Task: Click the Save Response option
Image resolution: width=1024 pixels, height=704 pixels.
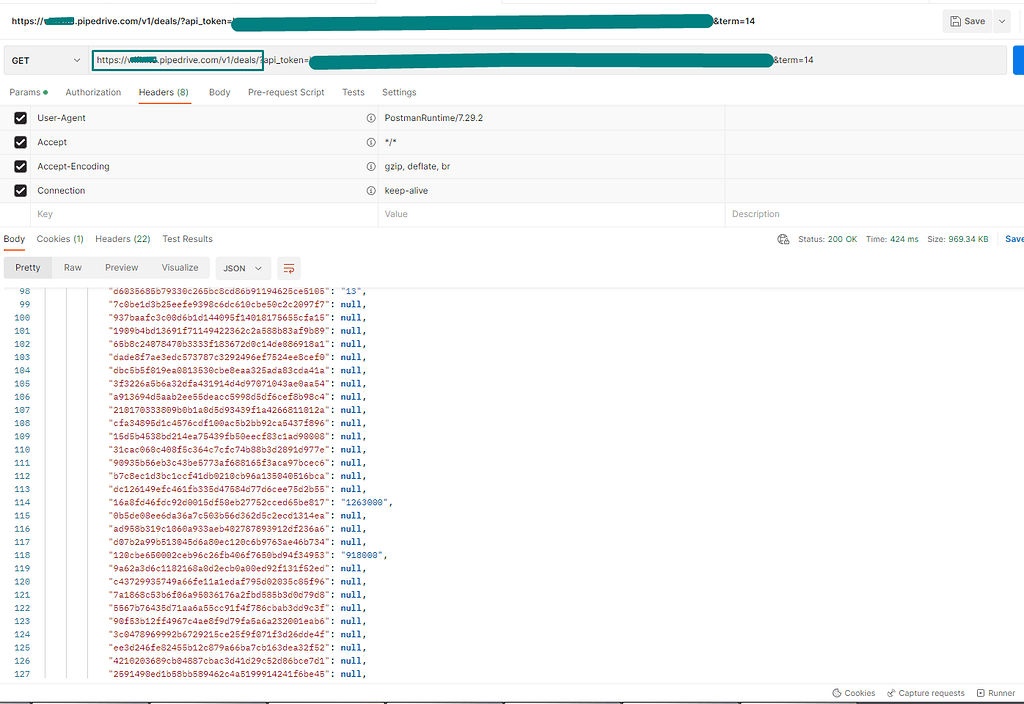Action: point(1014,239)
